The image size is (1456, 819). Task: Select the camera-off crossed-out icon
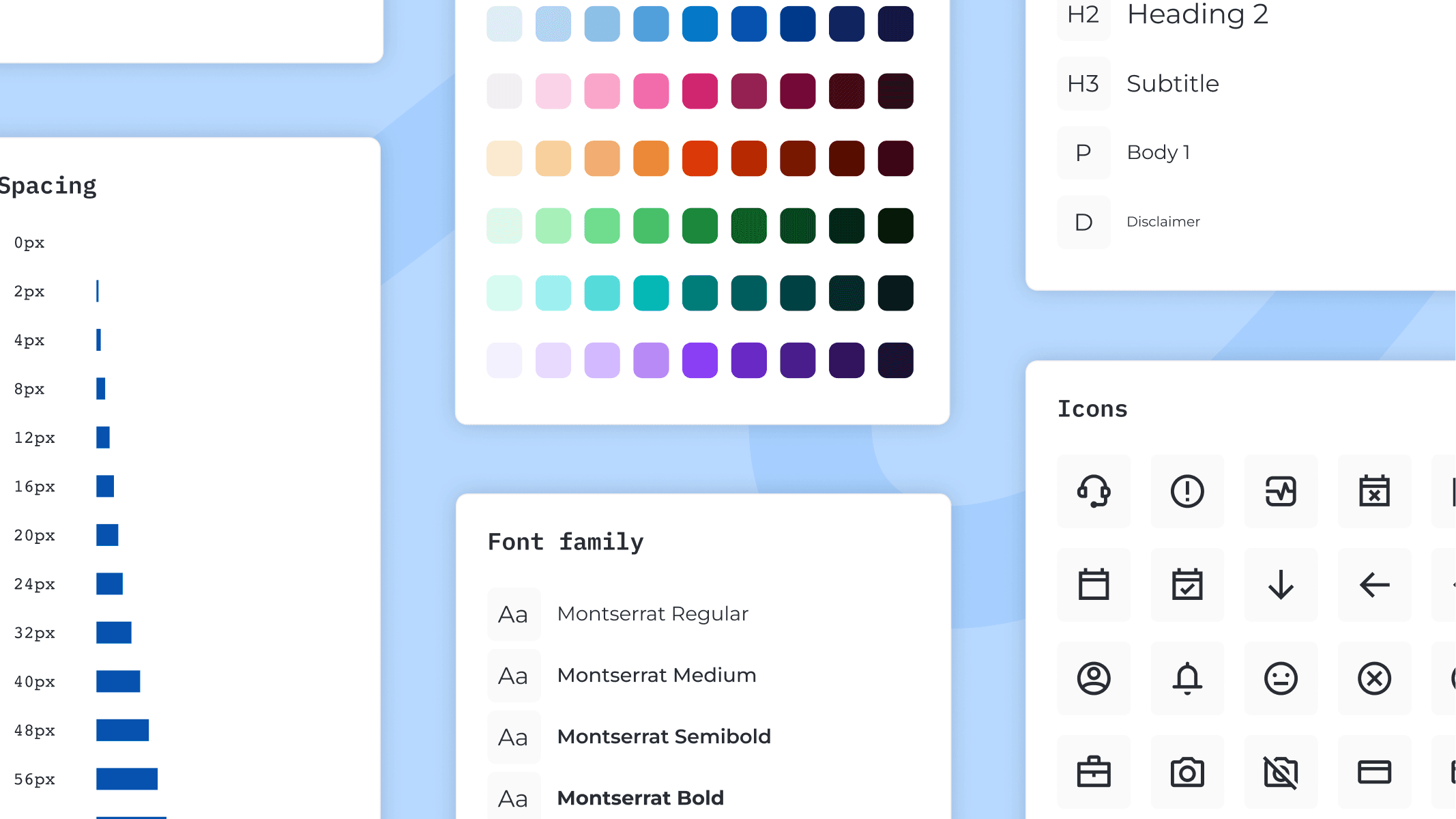pos(1281,772)
